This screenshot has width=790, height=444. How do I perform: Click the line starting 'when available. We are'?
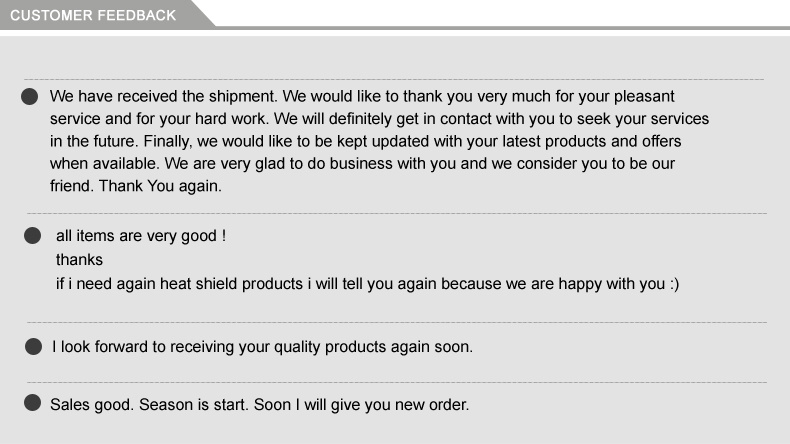[x=362, y=164]
